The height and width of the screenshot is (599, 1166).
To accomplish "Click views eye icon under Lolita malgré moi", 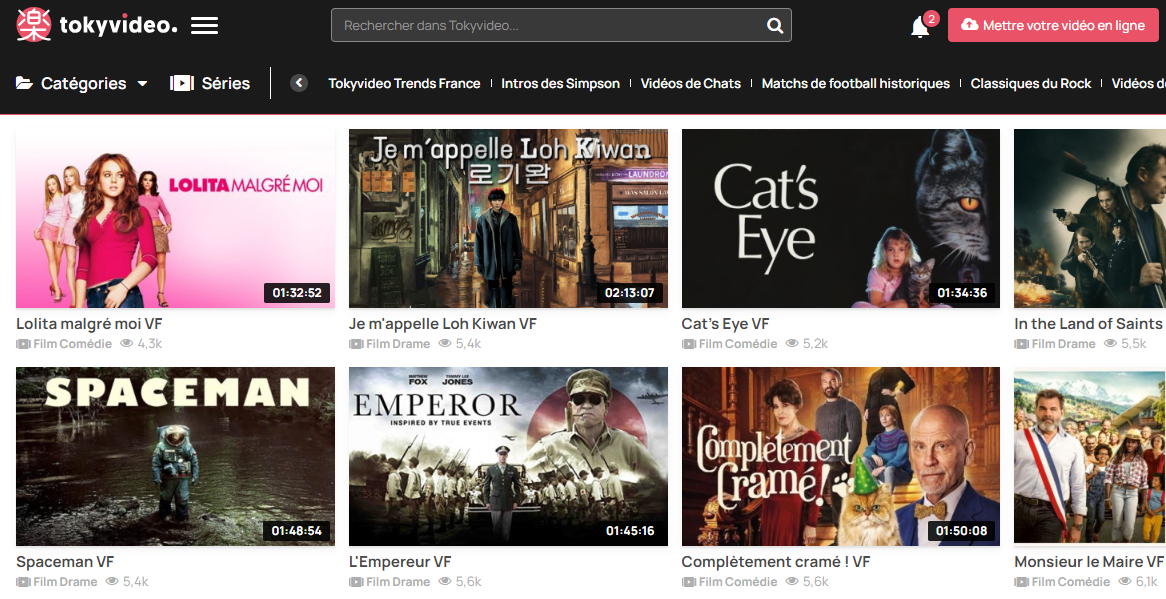I will pos(126,343).
